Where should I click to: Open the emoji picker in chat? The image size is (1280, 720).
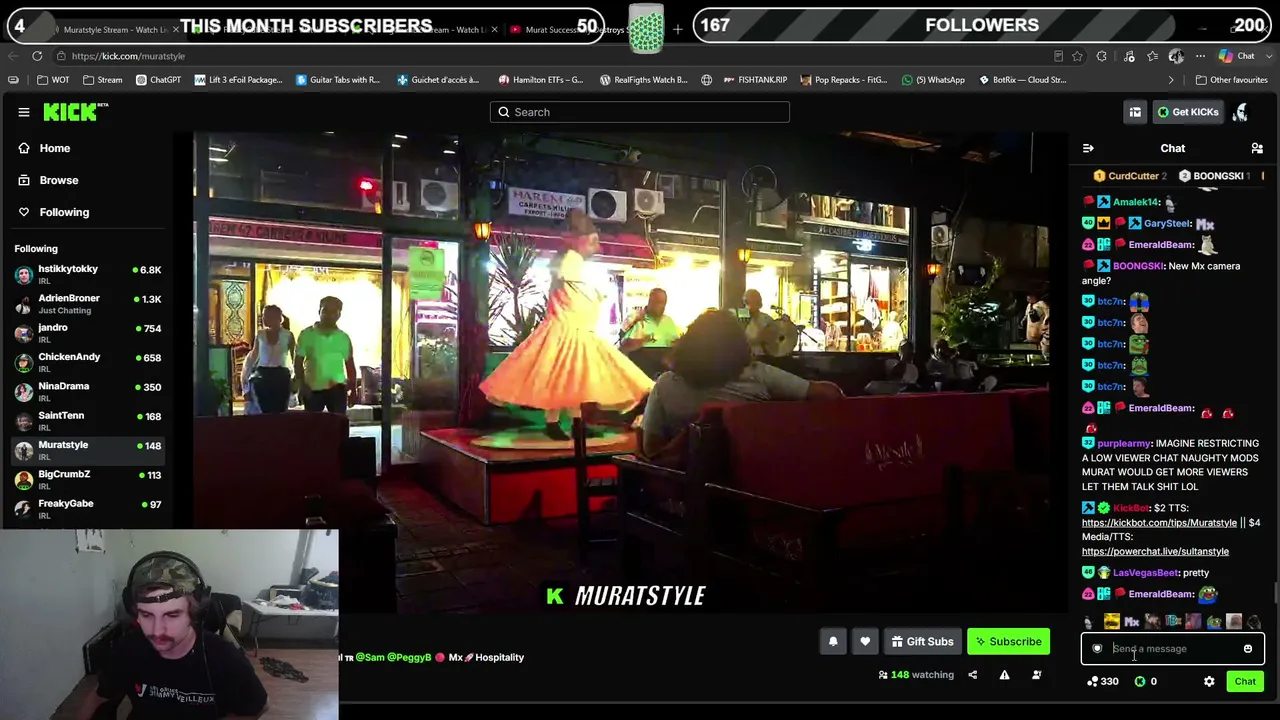[1248, 649]
